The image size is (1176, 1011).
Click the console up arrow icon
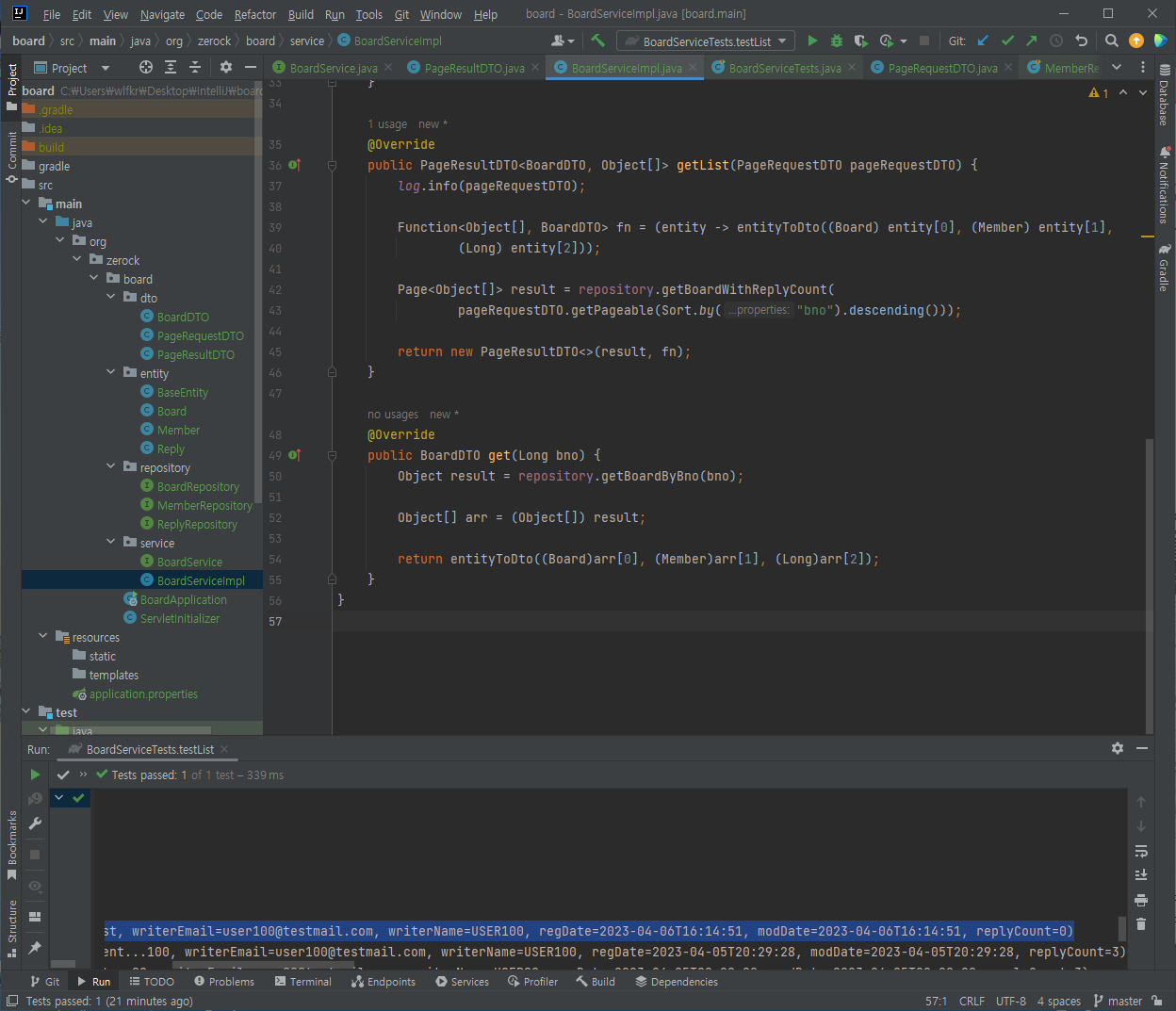(x=1141, y=802)
